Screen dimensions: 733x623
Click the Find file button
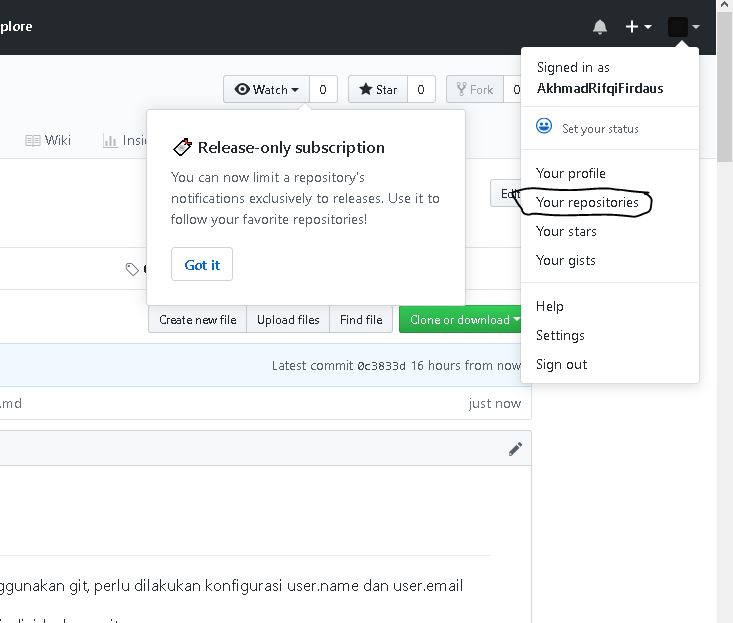click(x=361, y=320)
